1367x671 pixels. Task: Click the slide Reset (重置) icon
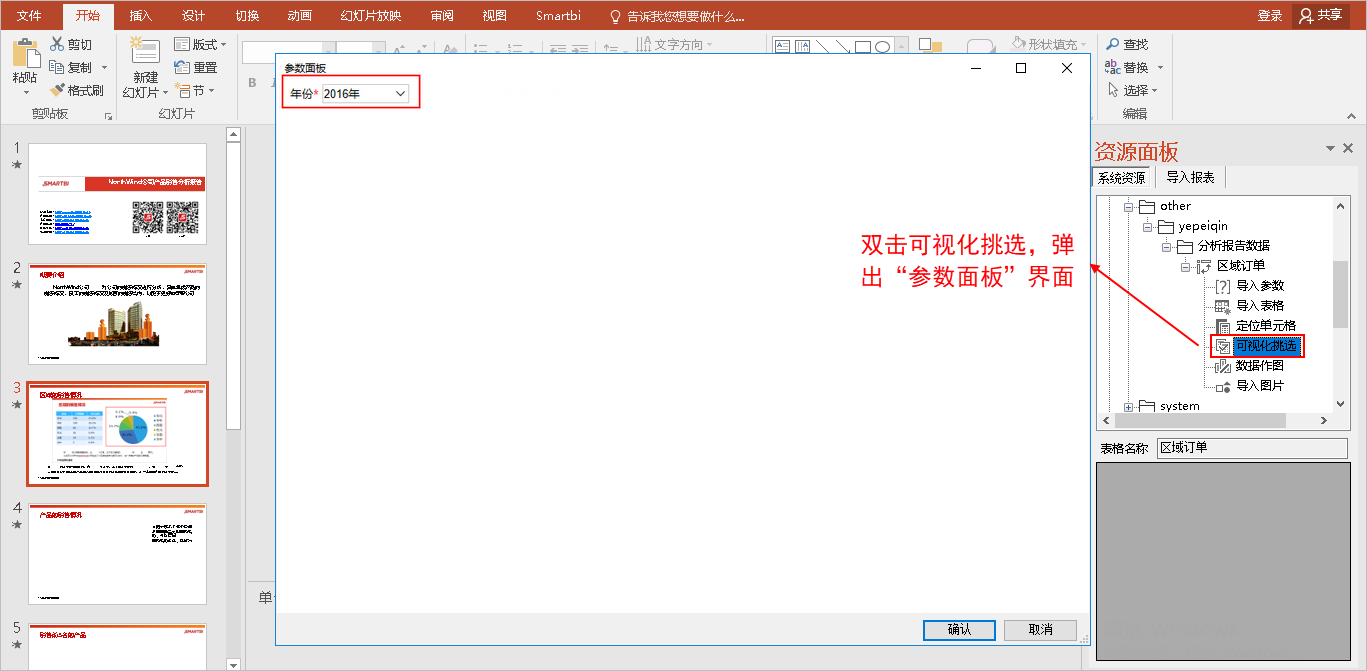point(182,67)
